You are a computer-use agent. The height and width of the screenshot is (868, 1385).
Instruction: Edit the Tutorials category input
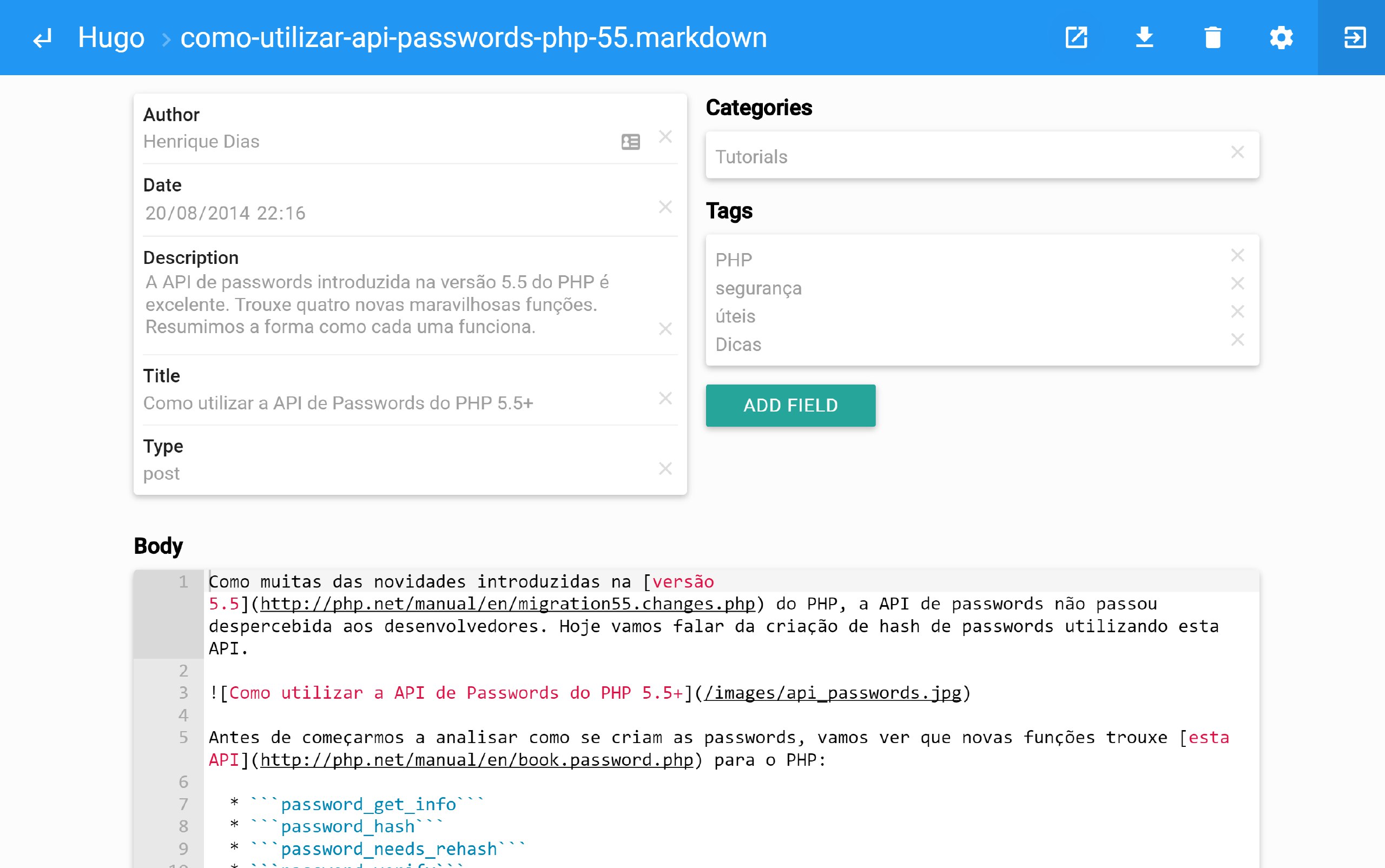tap(967, 157)
